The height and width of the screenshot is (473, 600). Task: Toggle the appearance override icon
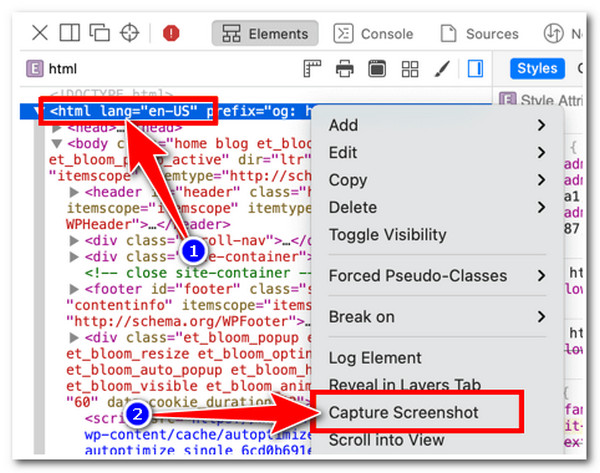[377, 69]
